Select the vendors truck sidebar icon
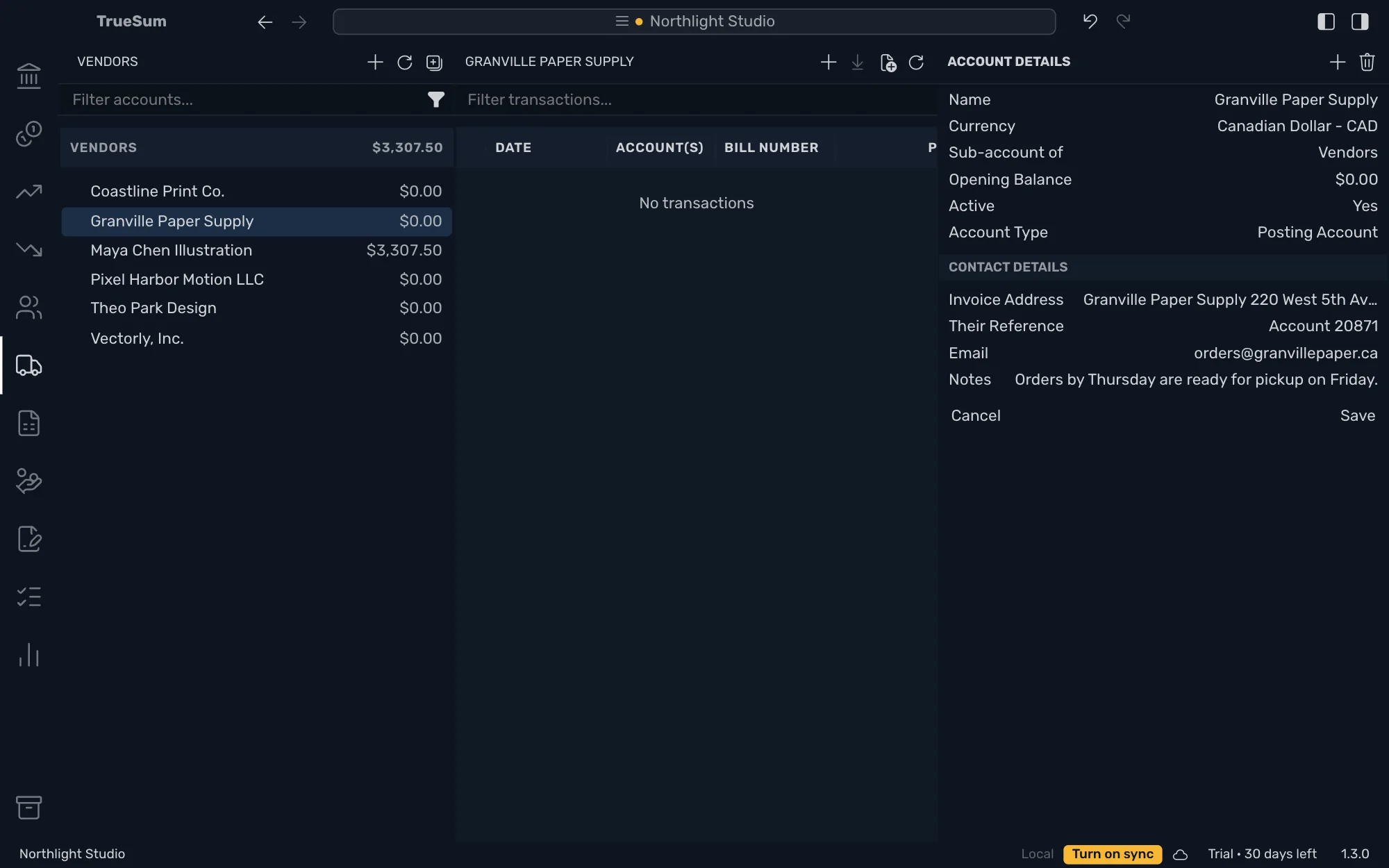Viewport: 1389px width, 868px height. [x=28, y=365]
